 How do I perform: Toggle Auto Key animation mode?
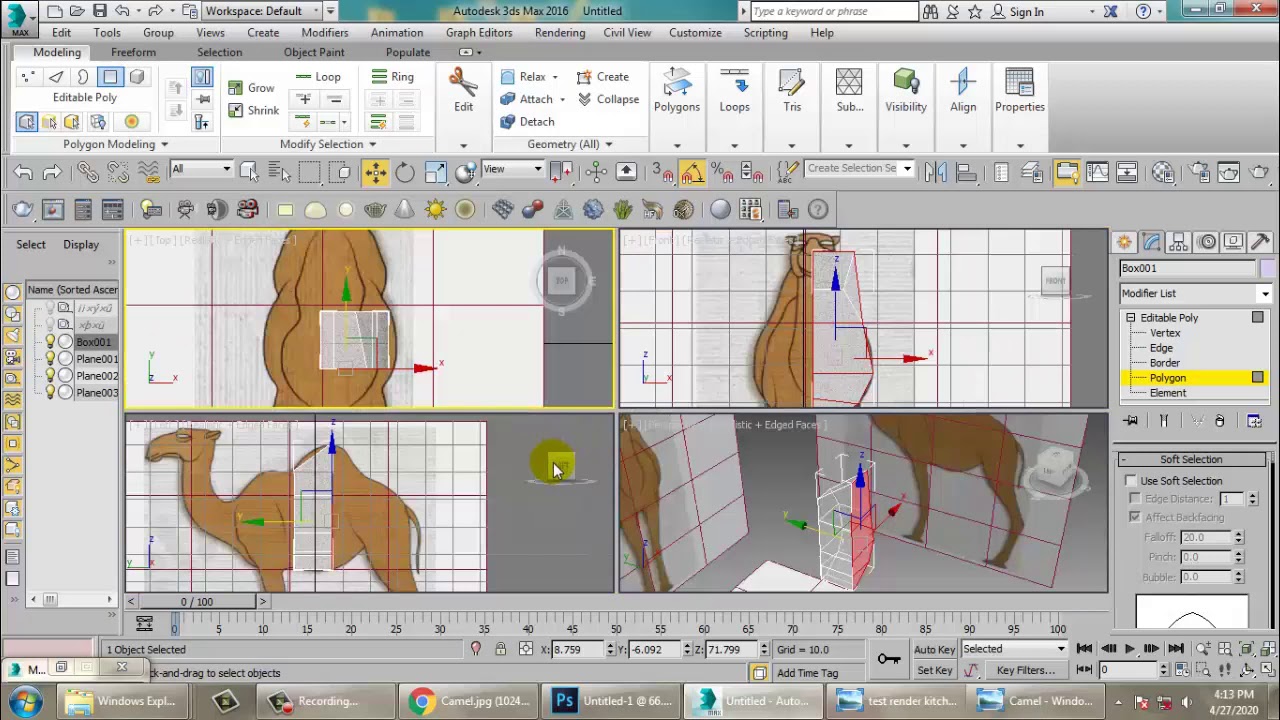(x=934, y=649)
